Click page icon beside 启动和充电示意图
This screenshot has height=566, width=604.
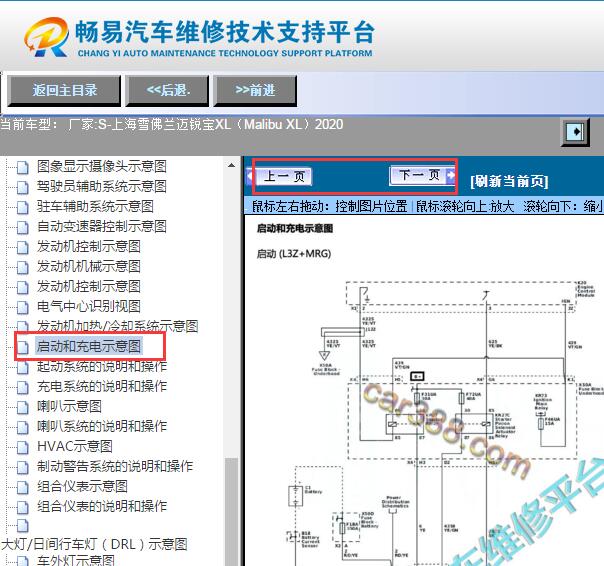23,347
